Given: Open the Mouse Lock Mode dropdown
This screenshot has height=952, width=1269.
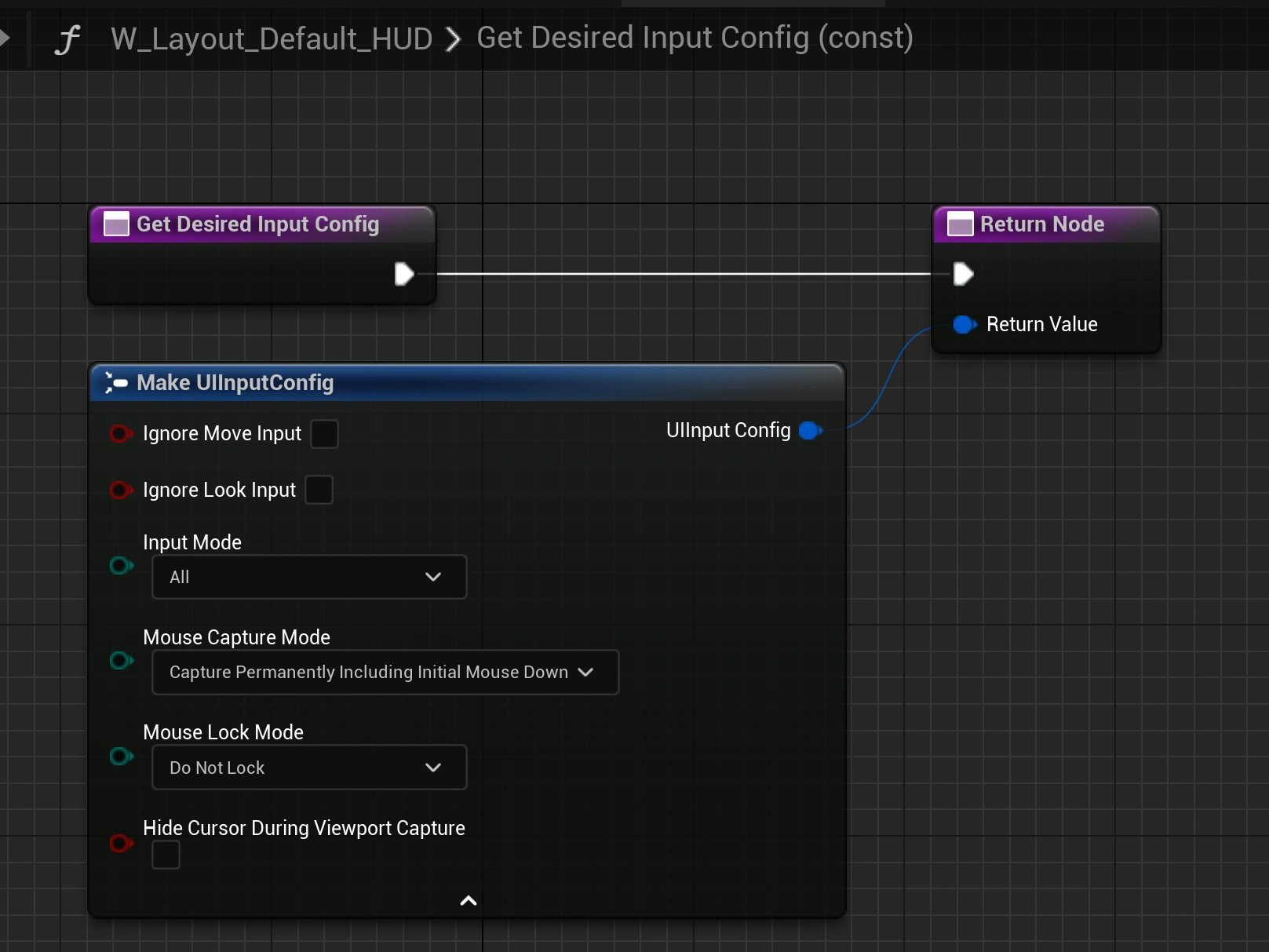Looking at the screenshot, I should tap(309, 768).
